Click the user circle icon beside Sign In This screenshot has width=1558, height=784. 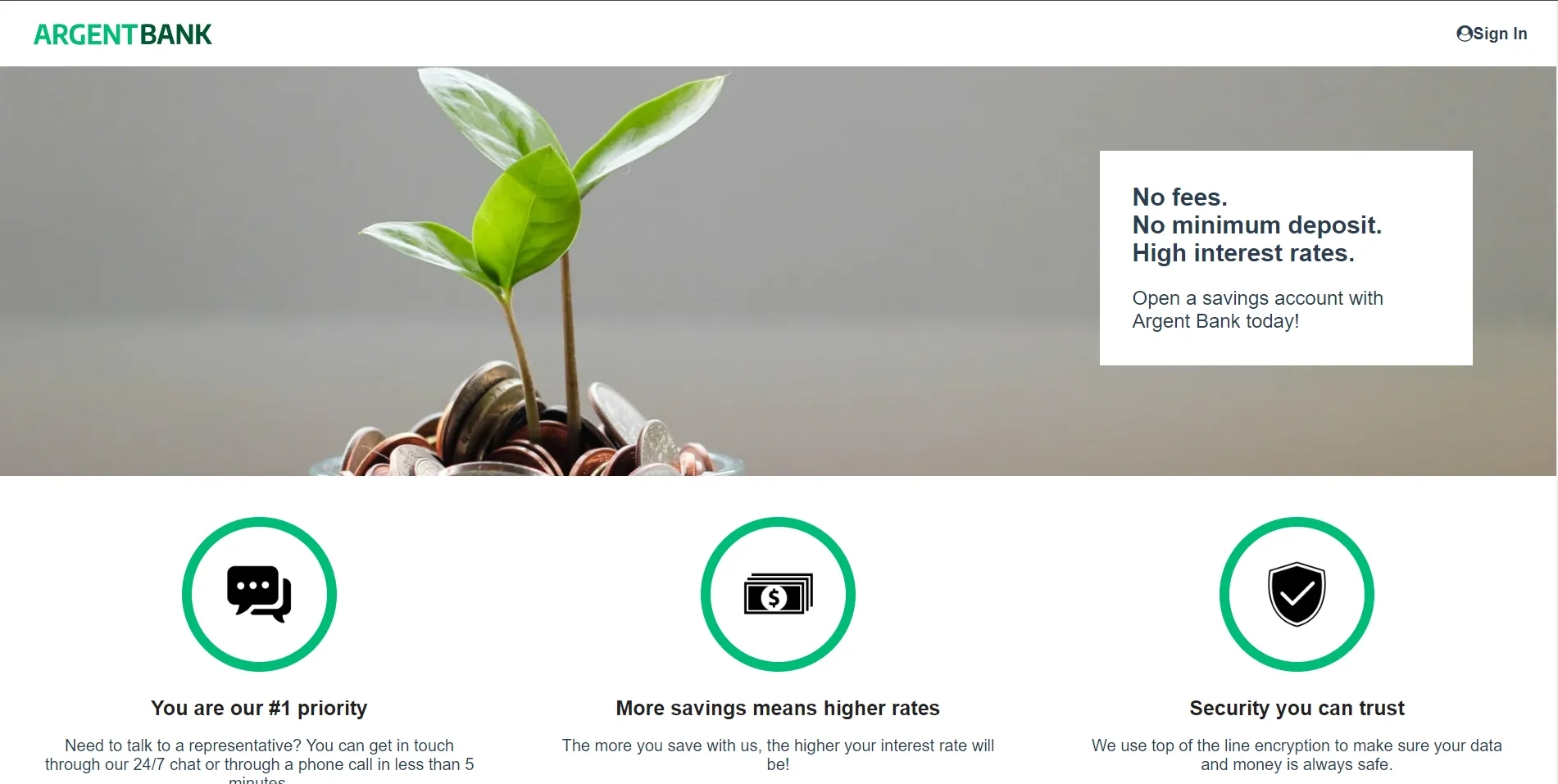pyautogui.click(x=1464, y=34)
